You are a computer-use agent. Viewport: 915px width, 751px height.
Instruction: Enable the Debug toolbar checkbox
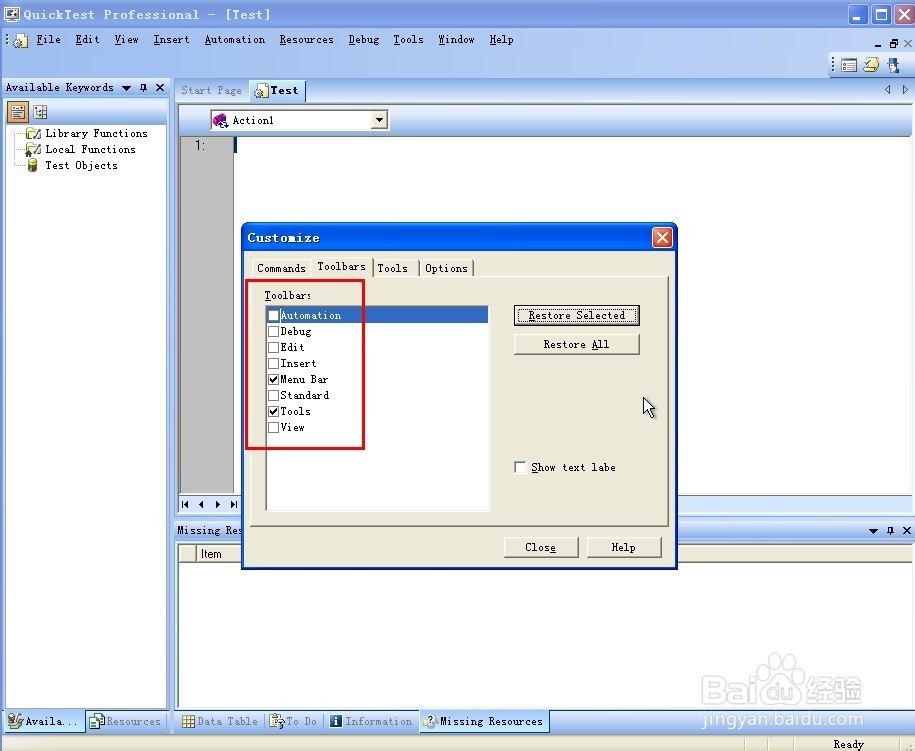[x=273, y=331]
